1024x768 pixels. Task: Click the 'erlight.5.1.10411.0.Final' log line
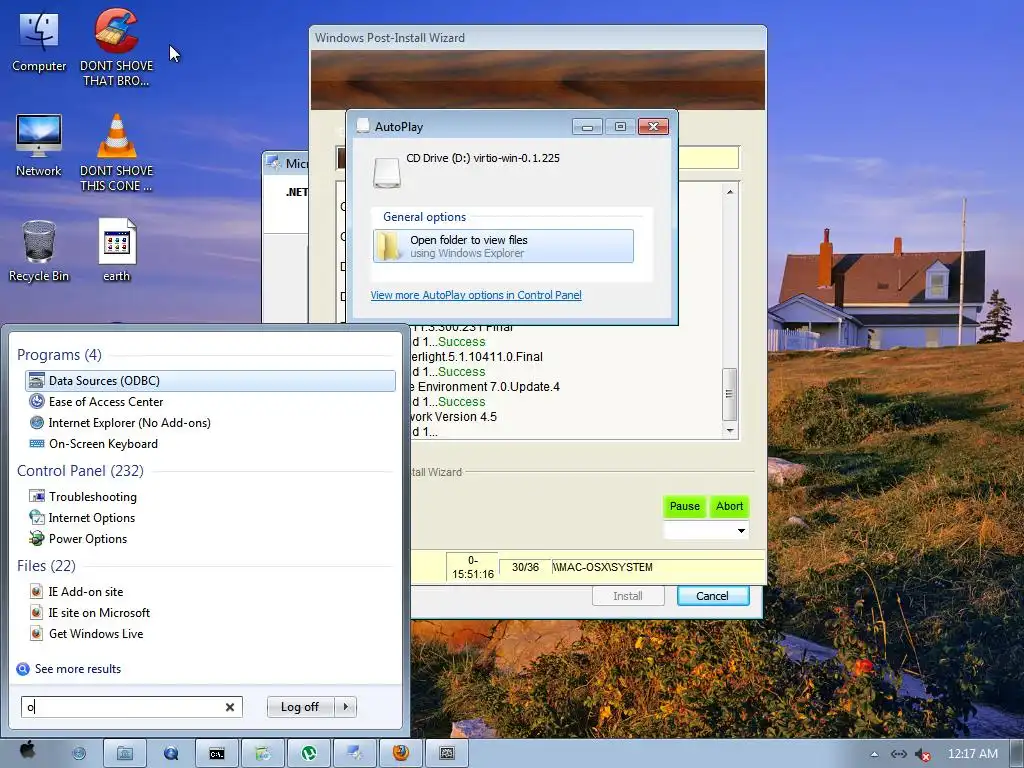click(x=477, y=357)
